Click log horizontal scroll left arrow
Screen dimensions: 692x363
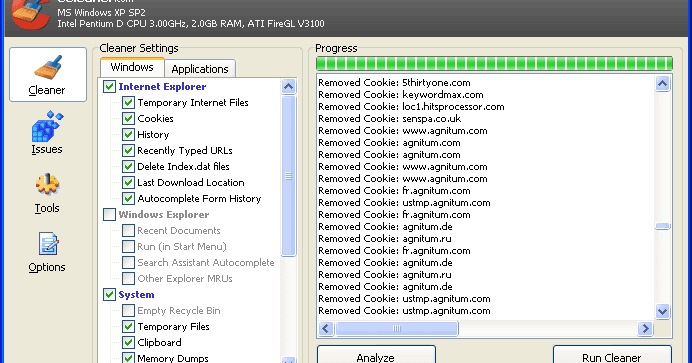pos(326,328)
